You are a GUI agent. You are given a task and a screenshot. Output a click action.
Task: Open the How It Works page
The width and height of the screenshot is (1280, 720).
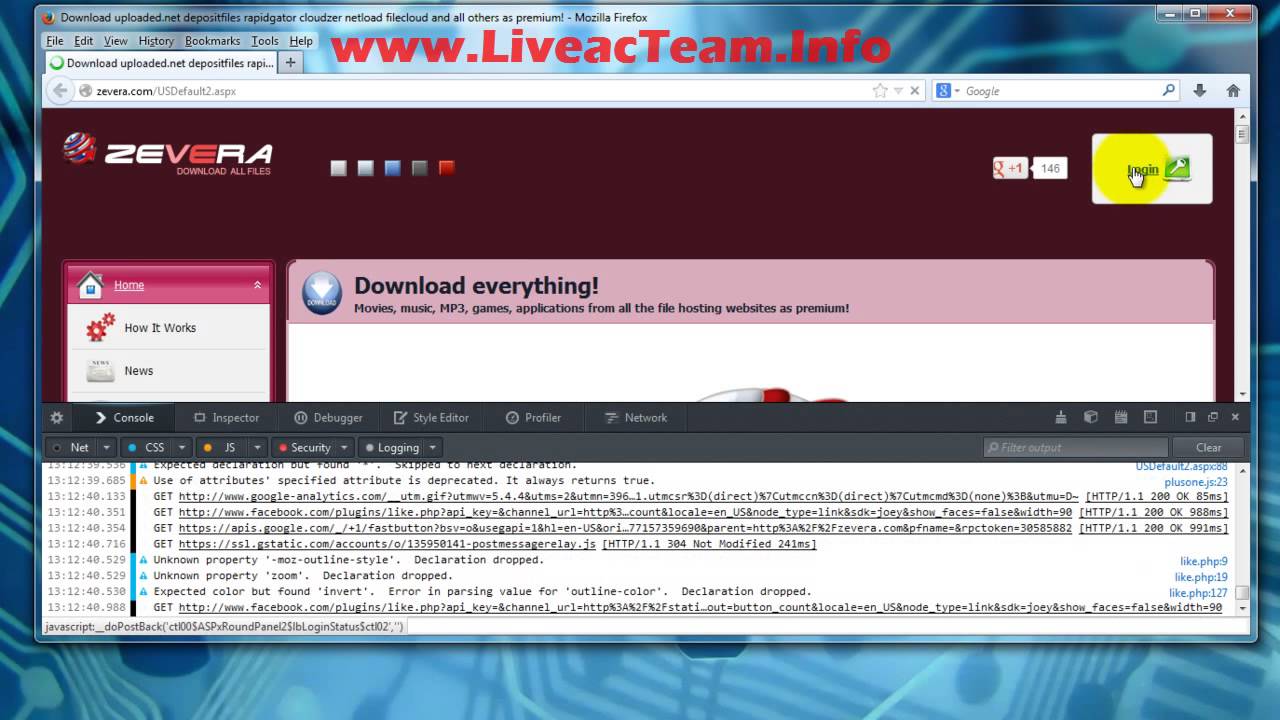tap(160, 328)
